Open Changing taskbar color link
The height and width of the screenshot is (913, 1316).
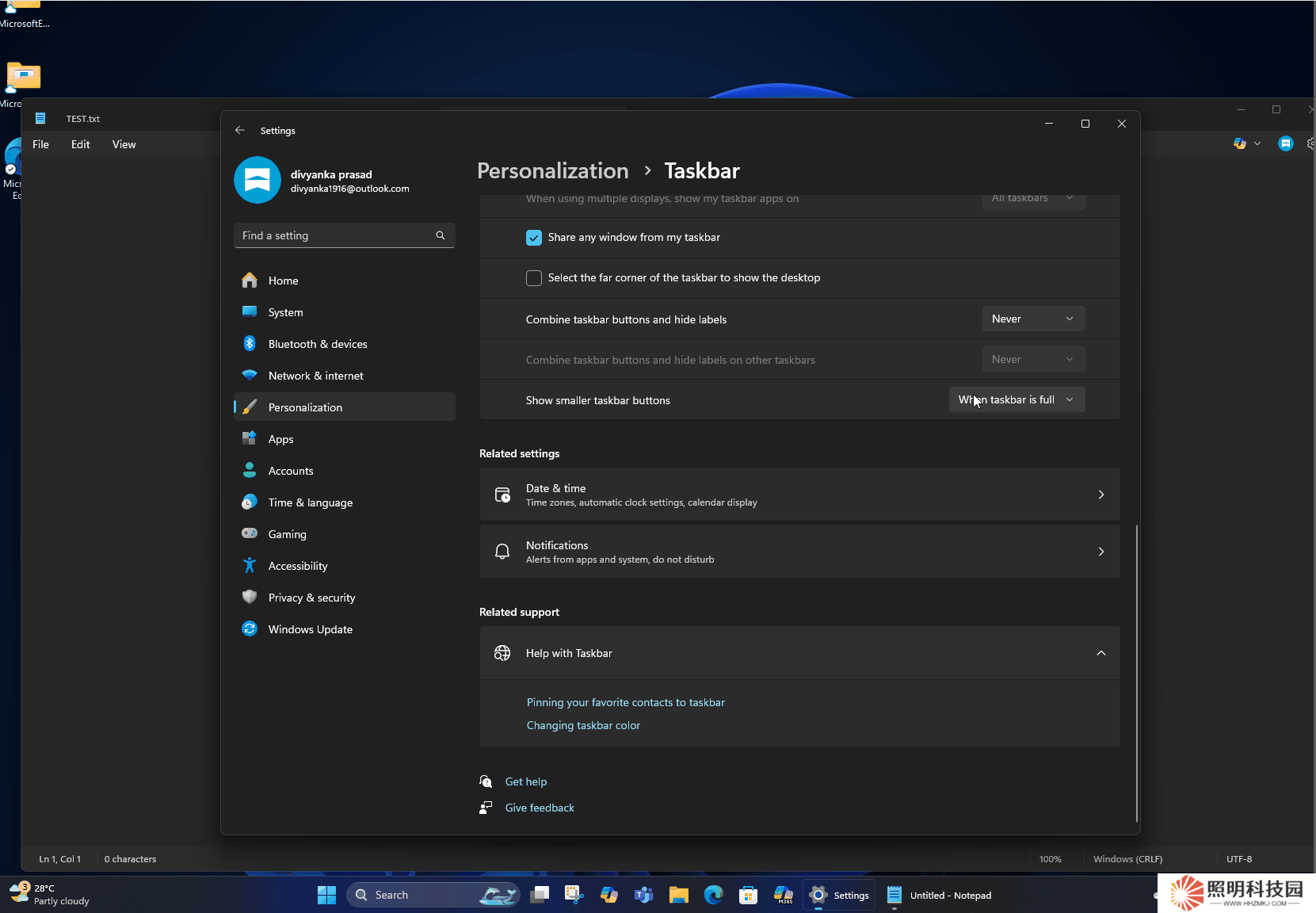pyautogui.click(x=583, y=725)
